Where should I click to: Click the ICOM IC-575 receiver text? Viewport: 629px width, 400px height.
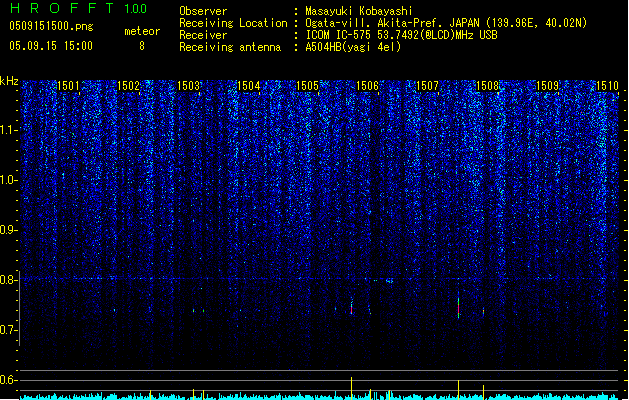(x=401, y=35)
